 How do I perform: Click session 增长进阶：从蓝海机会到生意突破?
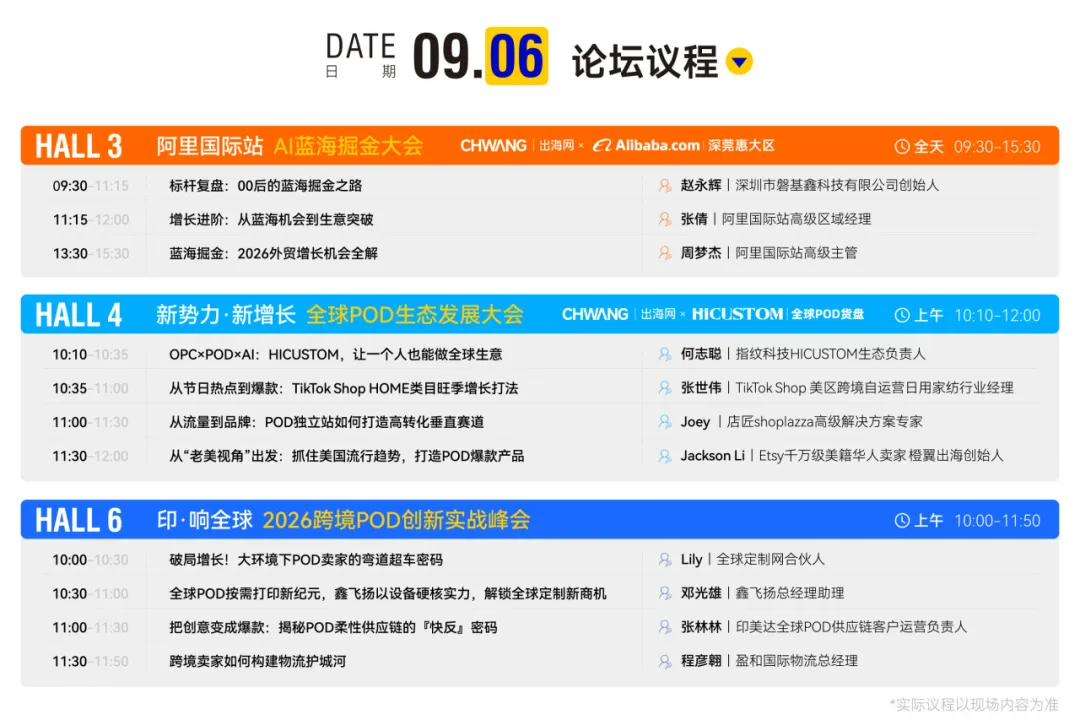(x=271, y=219)
